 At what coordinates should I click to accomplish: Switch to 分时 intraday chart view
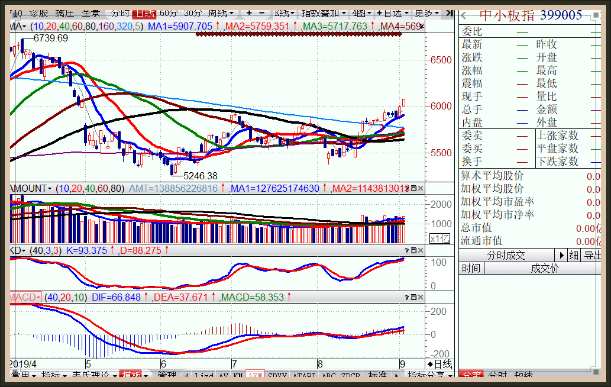point(120,14)
